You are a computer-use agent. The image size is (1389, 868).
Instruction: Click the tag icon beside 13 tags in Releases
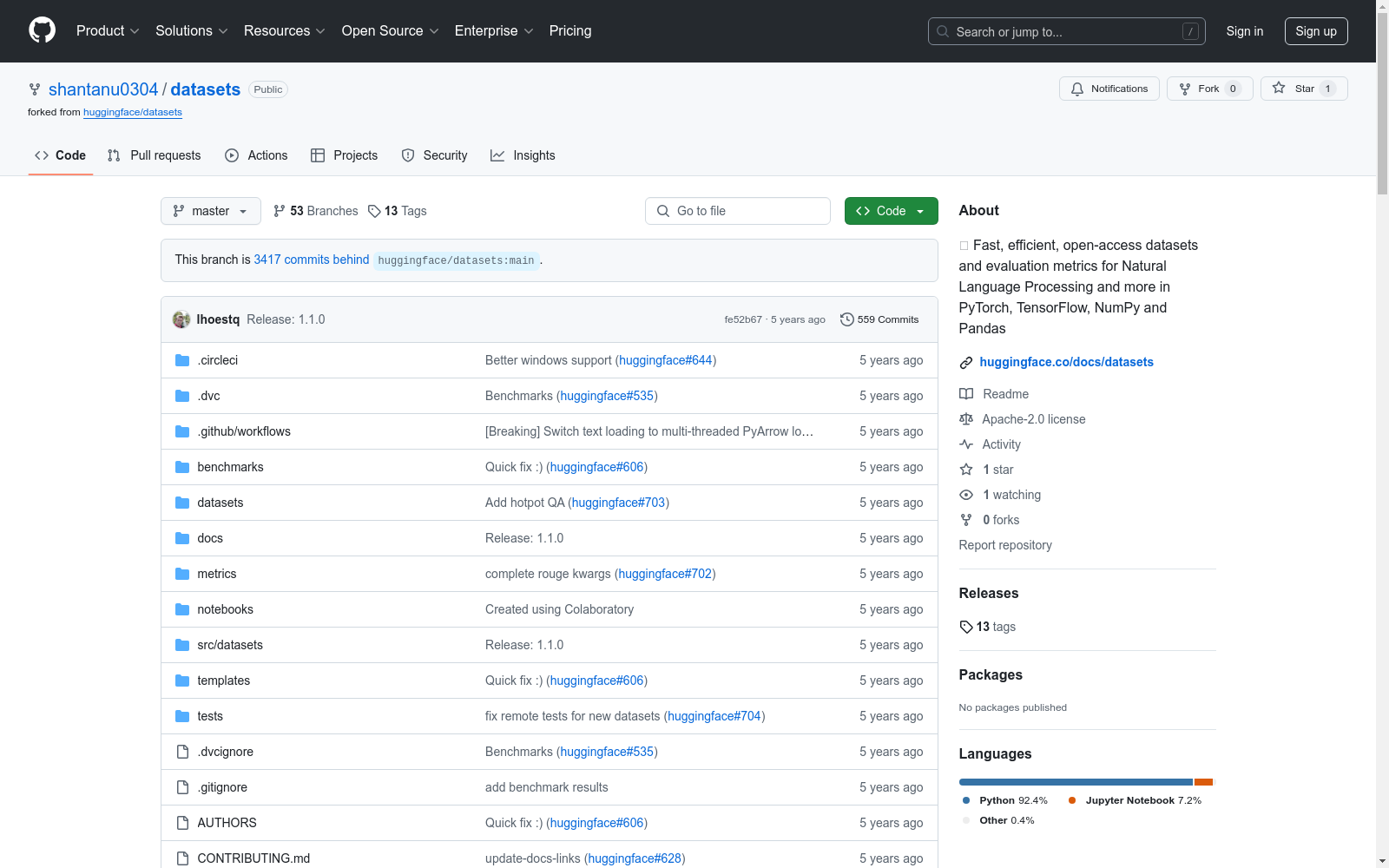point(966,627)
